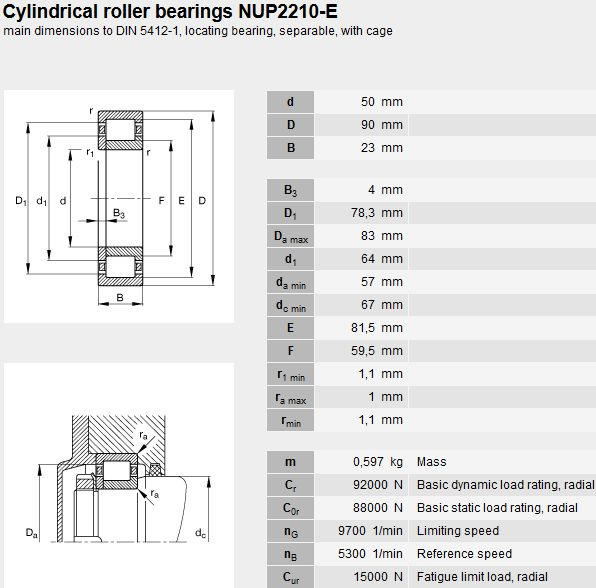
Task: Click the ra max label cell
Action: click(290, 397)
